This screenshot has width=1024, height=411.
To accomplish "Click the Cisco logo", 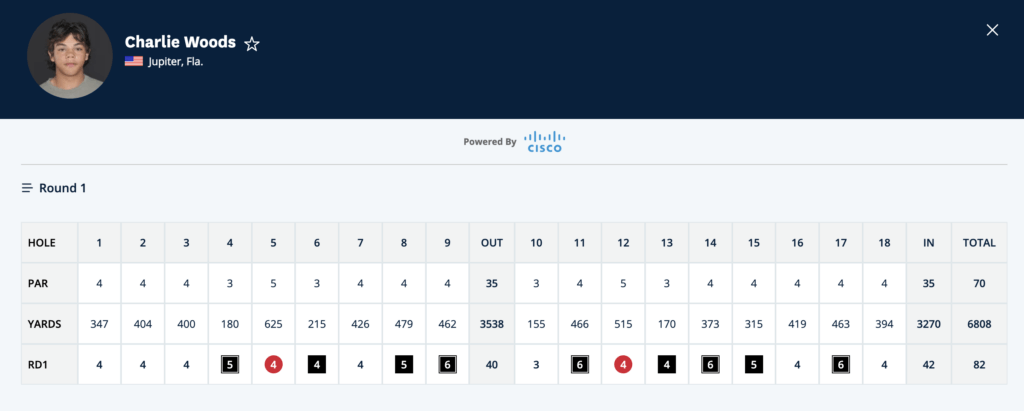I will pos(544,142).
